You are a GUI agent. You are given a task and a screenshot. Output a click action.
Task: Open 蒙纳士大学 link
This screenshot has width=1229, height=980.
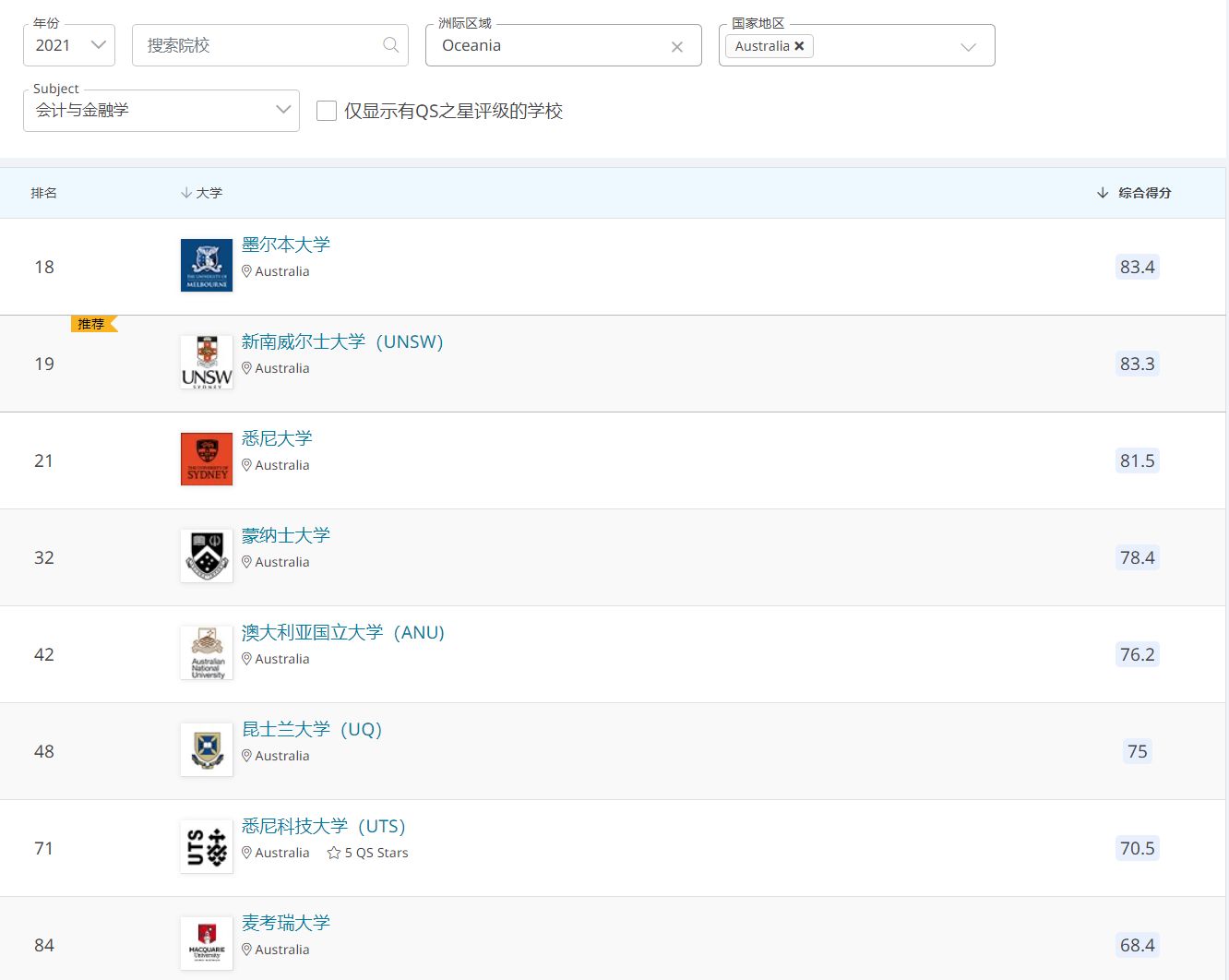pyautogui.click(x=286, y=535)
